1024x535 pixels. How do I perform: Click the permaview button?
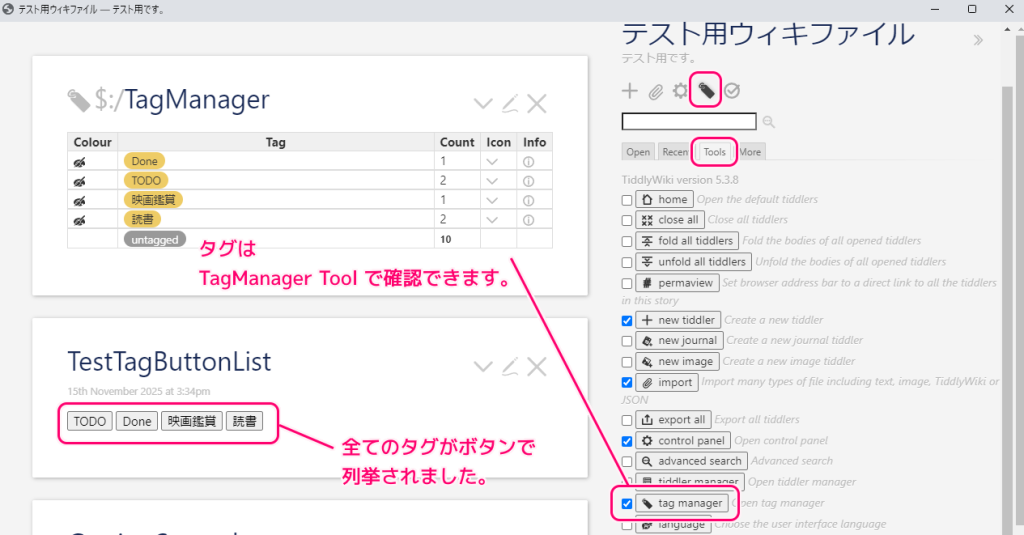pyautogui.click(x=678, y=283)
